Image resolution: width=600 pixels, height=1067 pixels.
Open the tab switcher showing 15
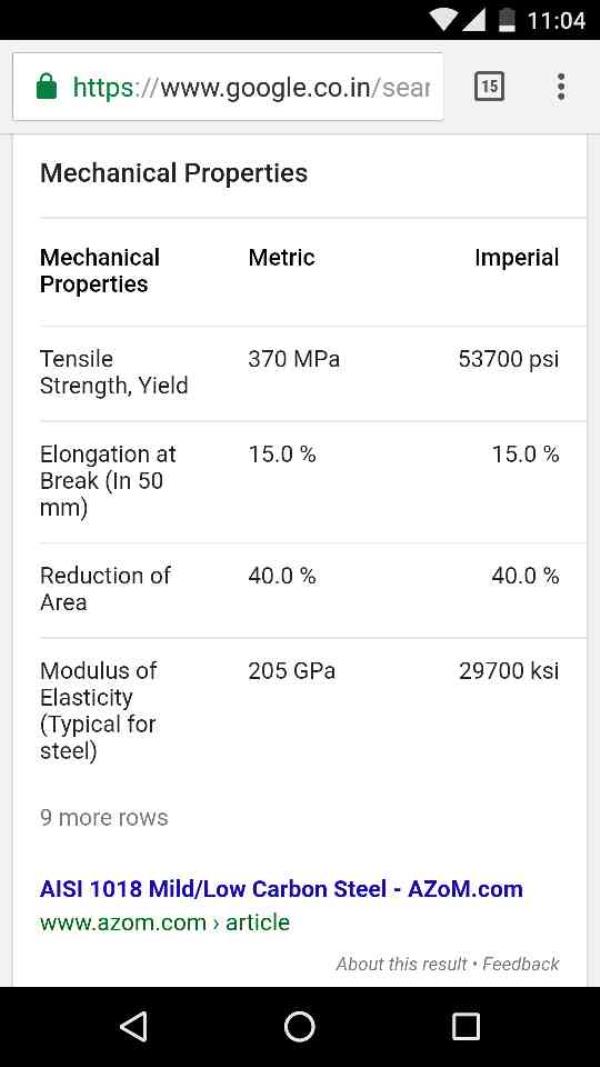[x=488, y=87]
